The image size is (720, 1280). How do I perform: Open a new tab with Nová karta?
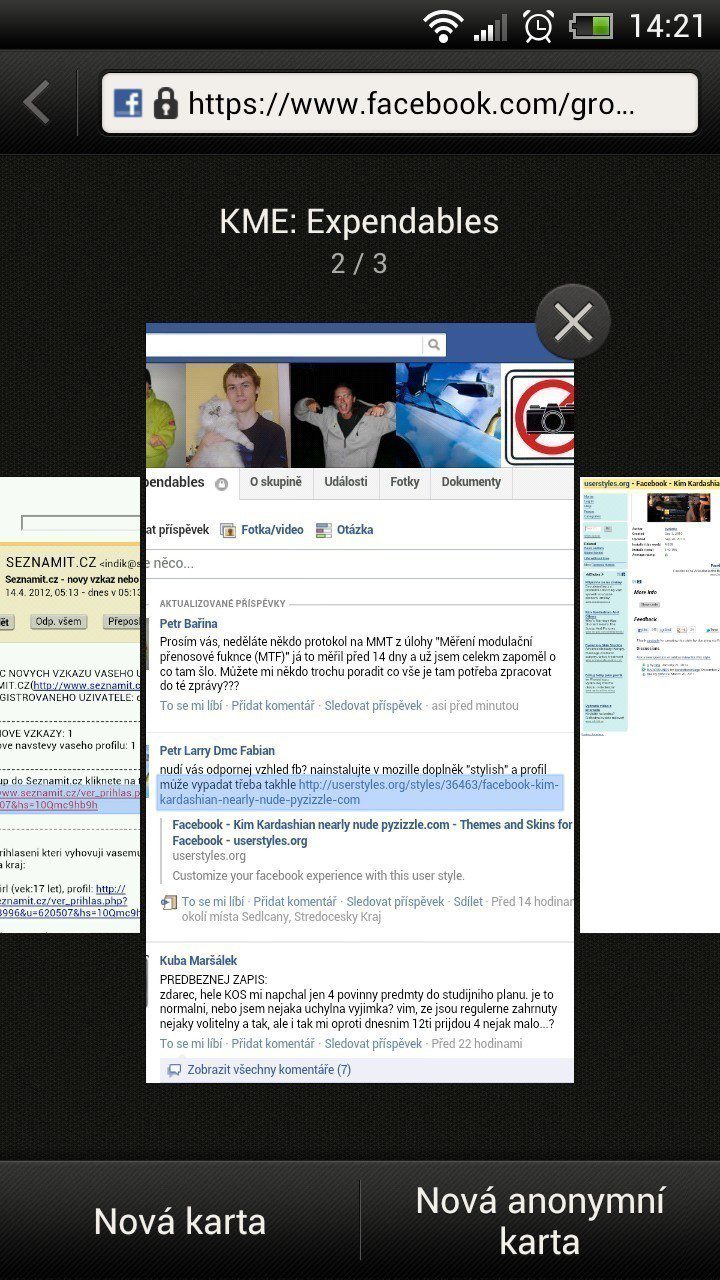coord(180,1221)
